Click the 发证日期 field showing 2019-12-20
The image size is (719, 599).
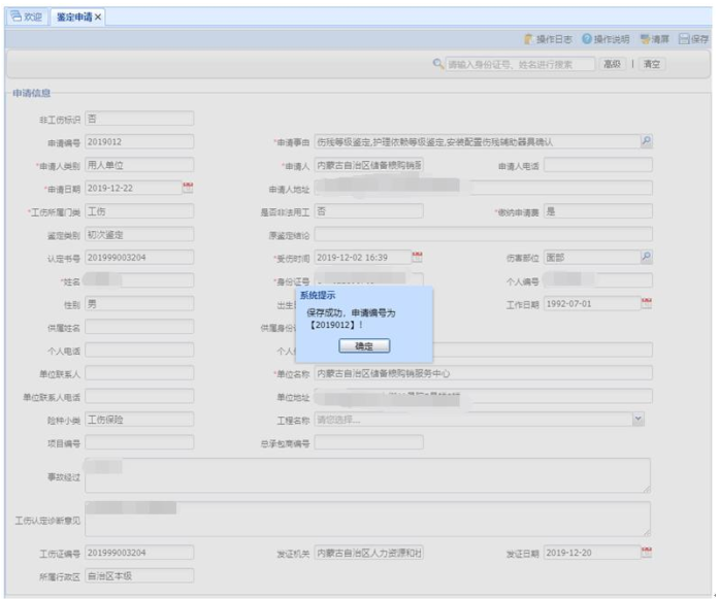[592, 553]
